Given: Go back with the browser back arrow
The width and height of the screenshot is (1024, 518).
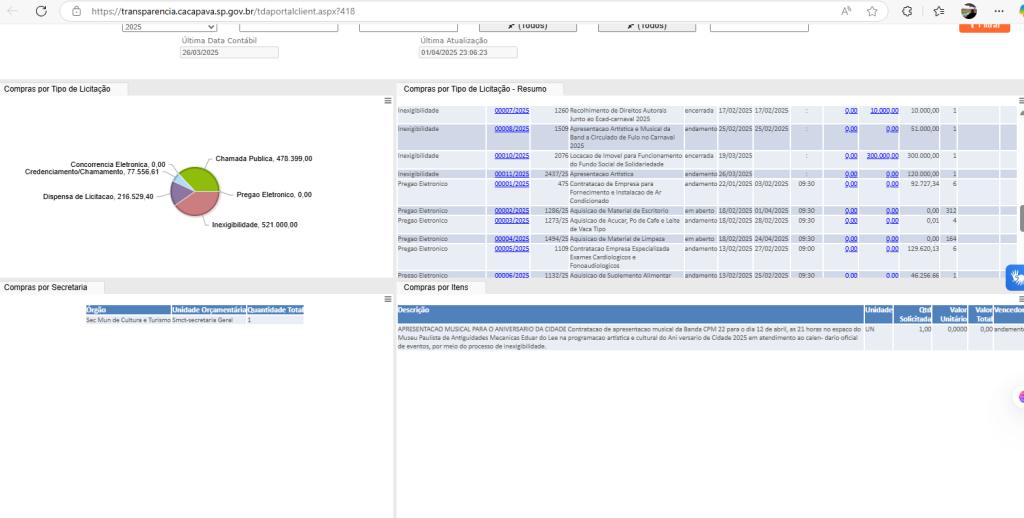Looking at the screenshot, I should tap(12, 11).
